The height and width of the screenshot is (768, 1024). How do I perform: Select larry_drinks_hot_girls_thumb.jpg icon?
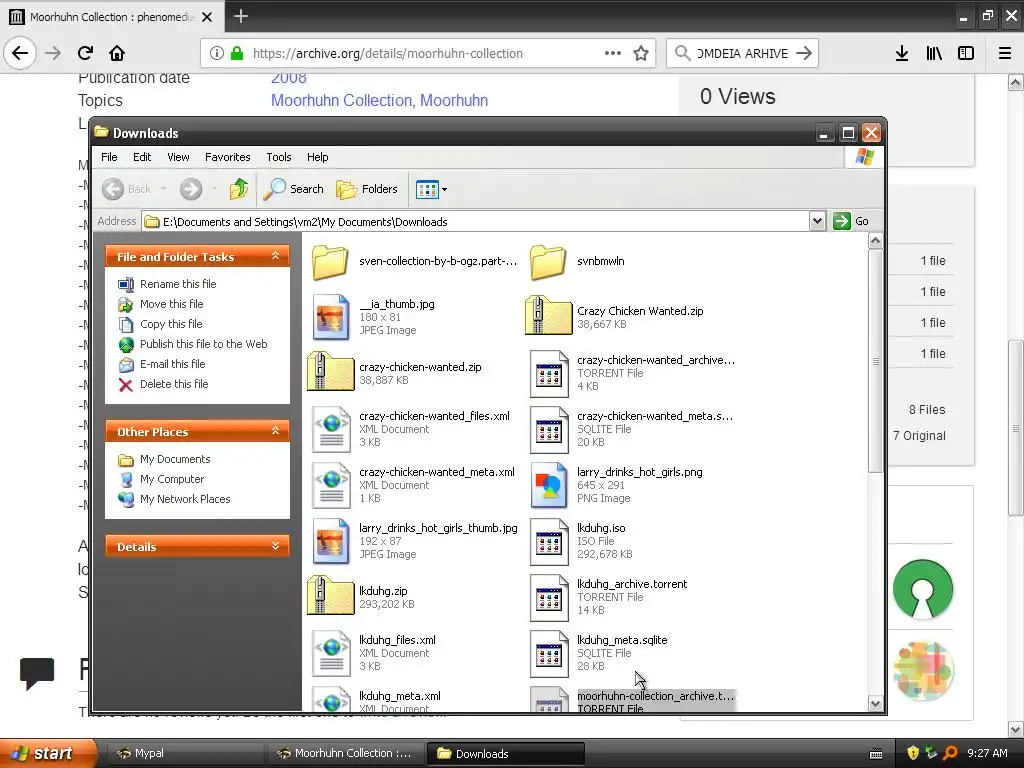pos(330,541)
